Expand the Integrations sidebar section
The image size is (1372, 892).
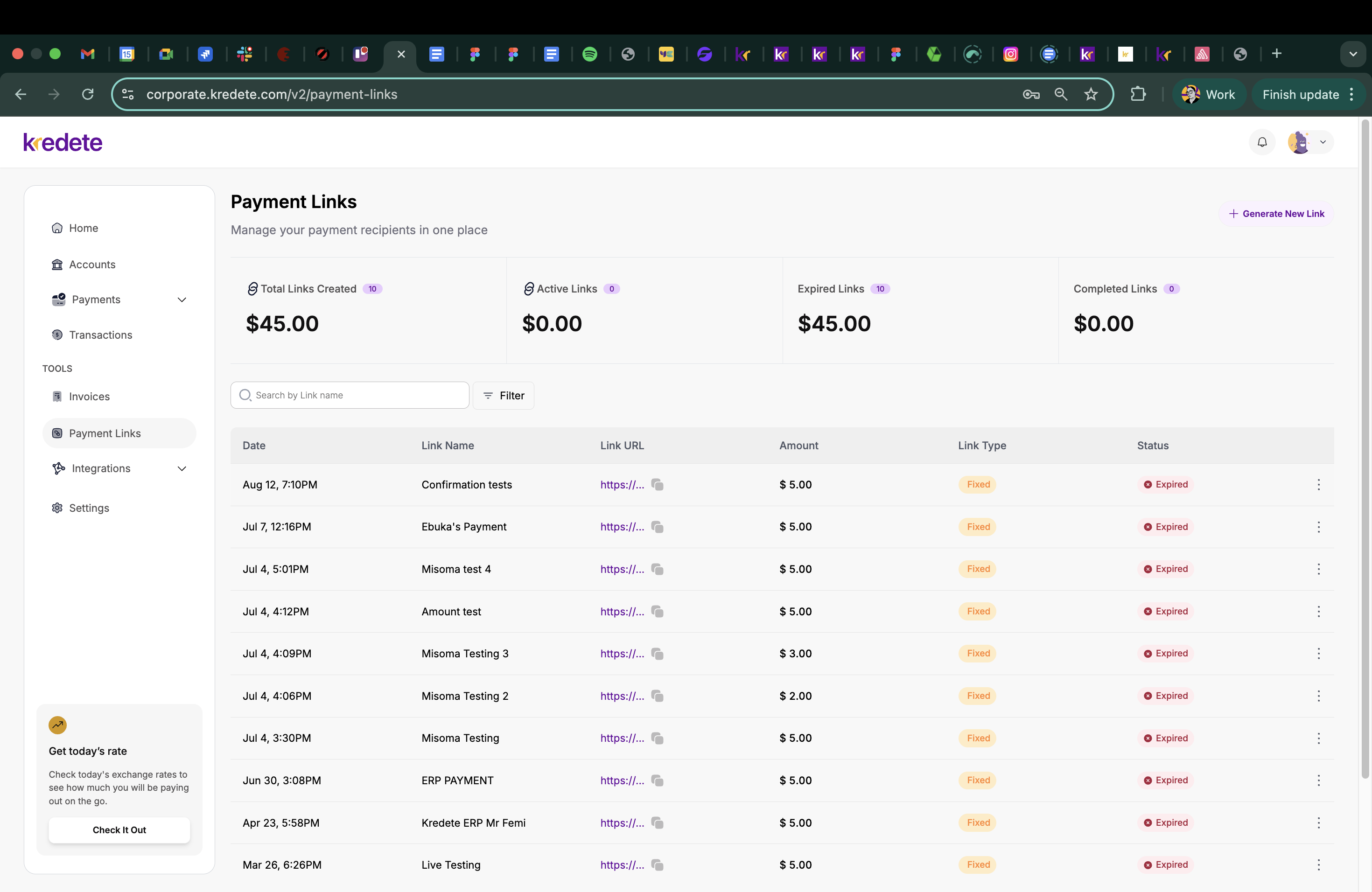tap(182, 468)
